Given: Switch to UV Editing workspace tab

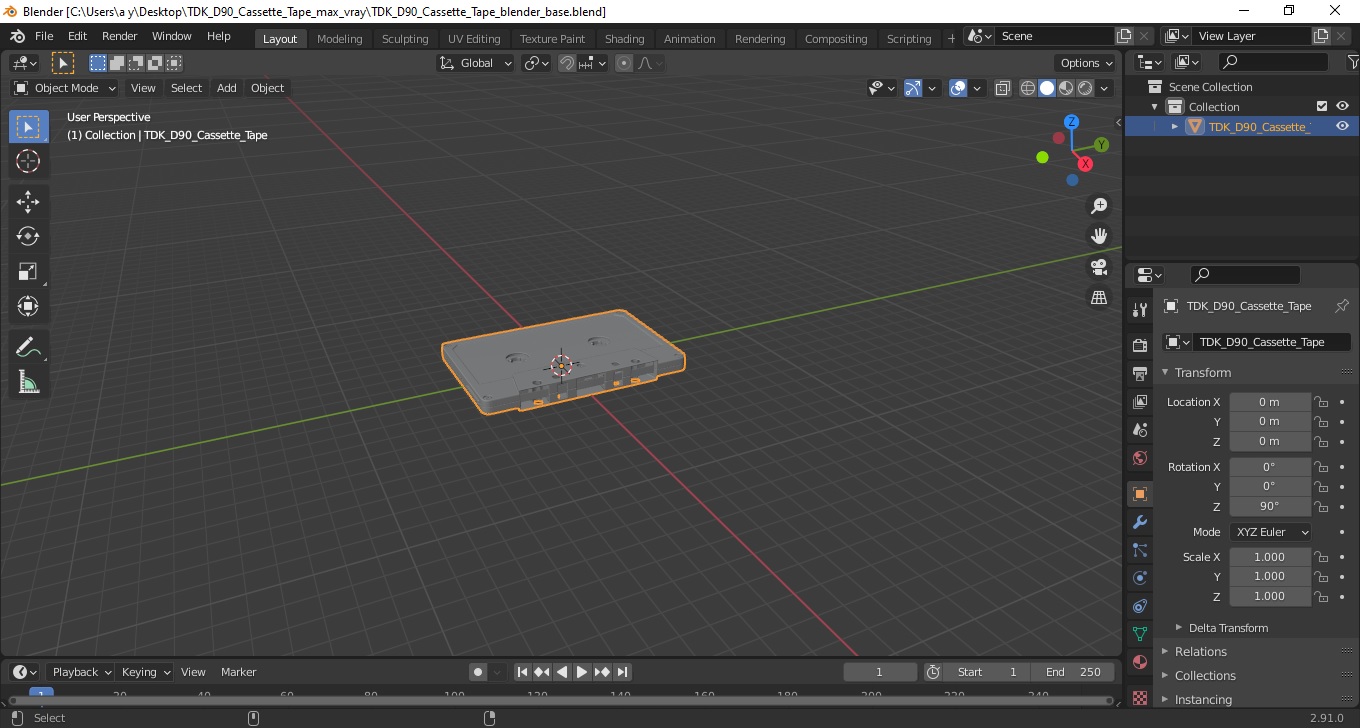Looking at the screenshot, I should (x=473, y=38).
